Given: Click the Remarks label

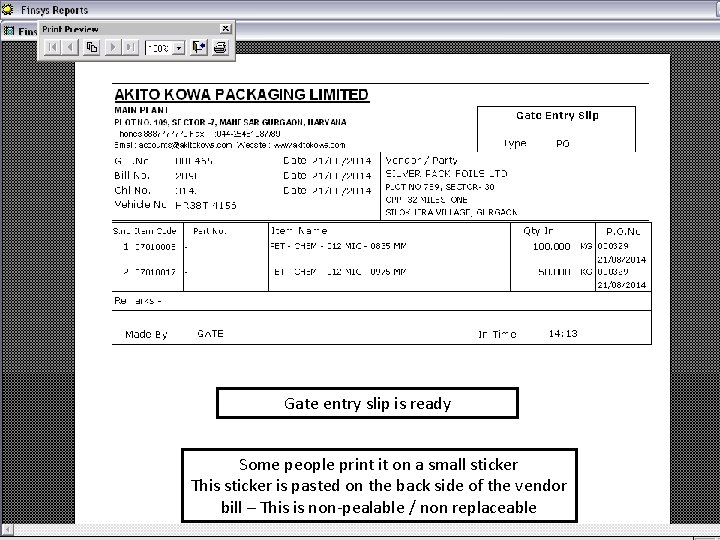Looking at the screenshot, I should coord(137,301).
